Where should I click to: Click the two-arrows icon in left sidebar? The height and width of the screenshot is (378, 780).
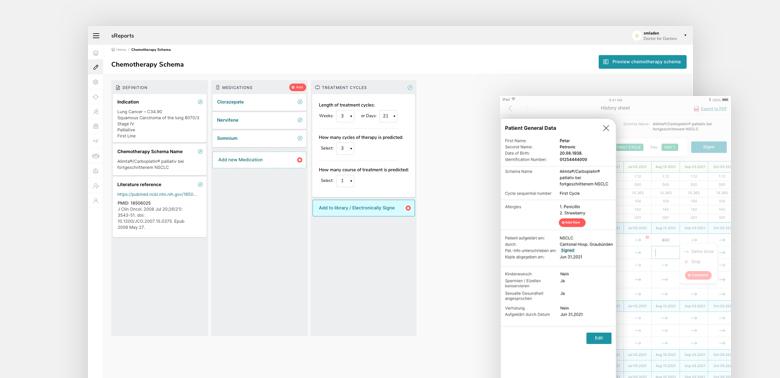pos(96,141)
